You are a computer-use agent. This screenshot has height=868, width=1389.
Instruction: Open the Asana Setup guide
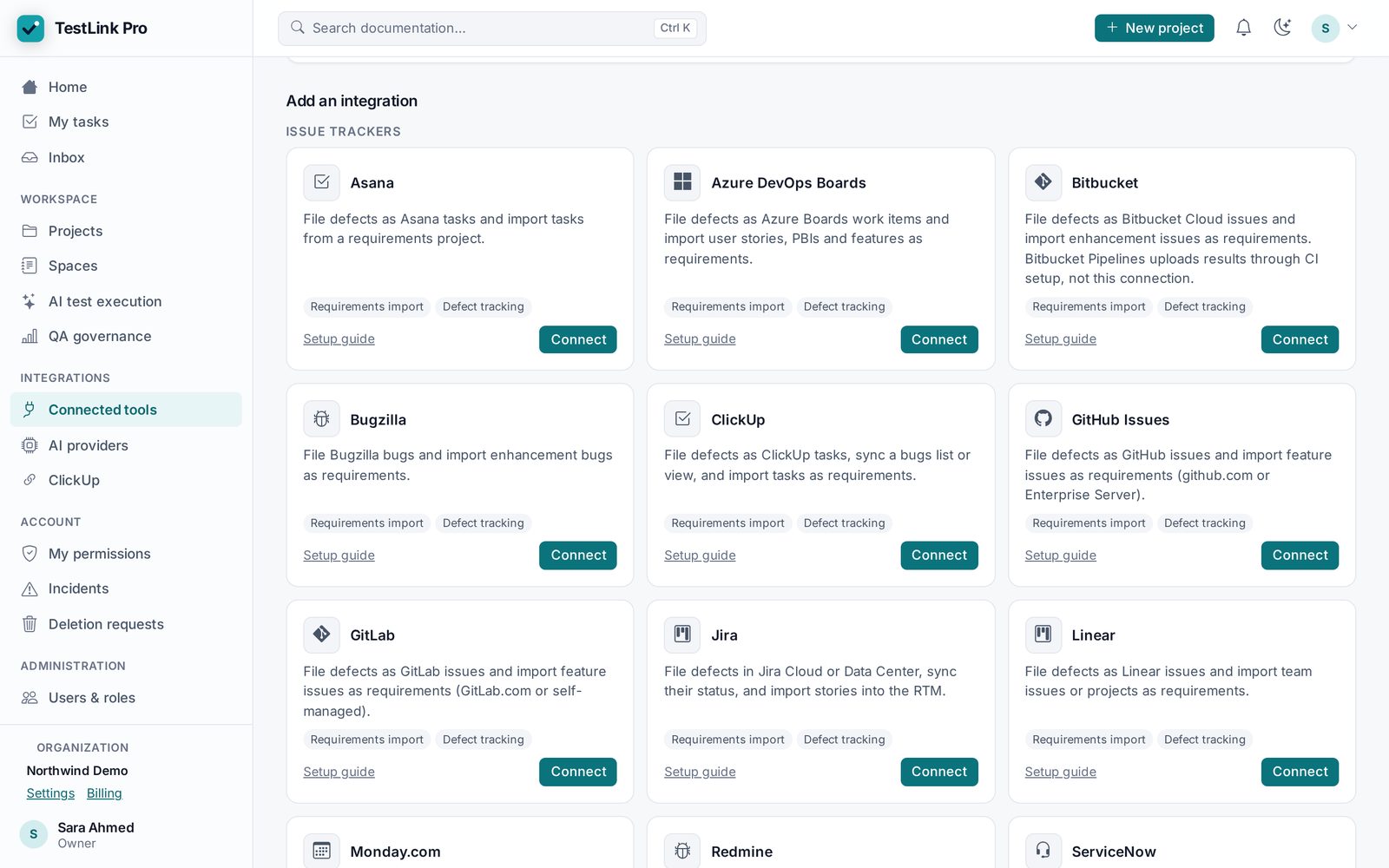coord(339,339)
